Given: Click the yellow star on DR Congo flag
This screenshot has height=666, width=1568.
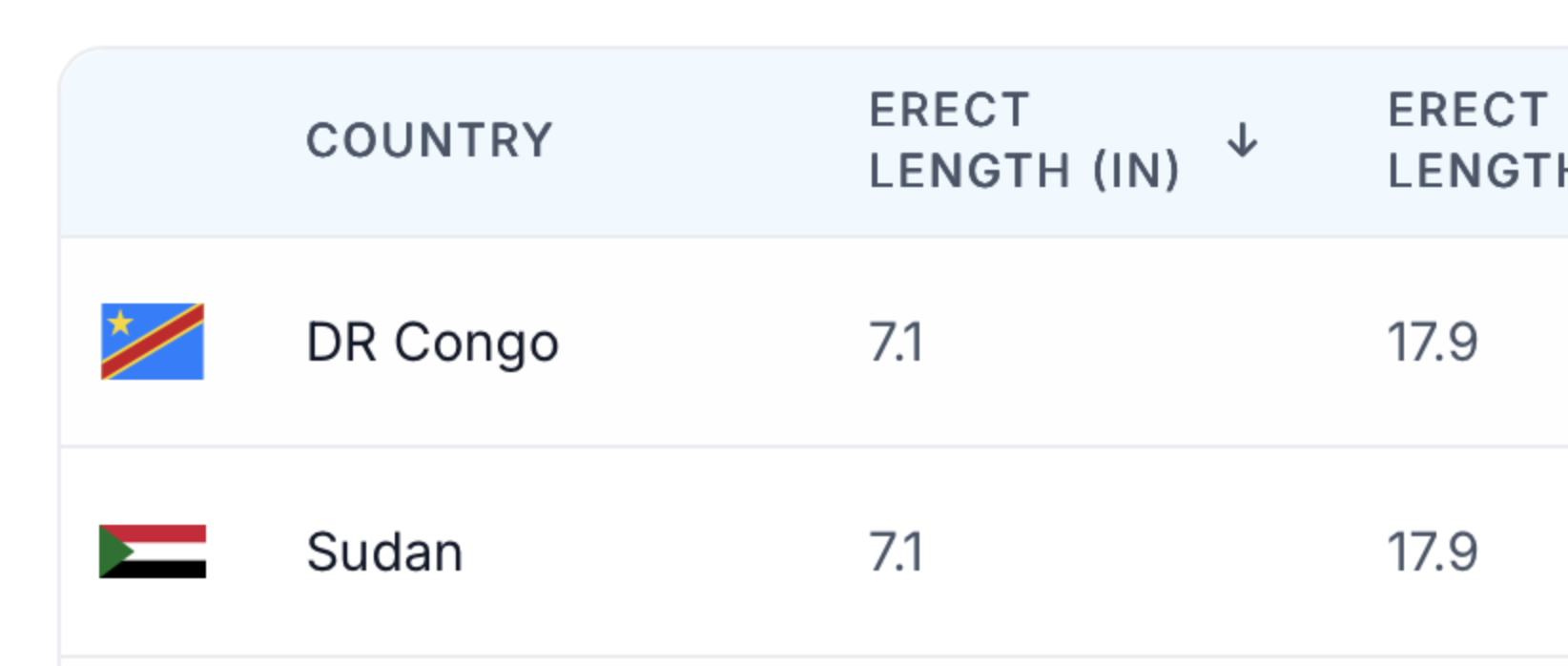Looking at the screenshot, I should (120, 323).
